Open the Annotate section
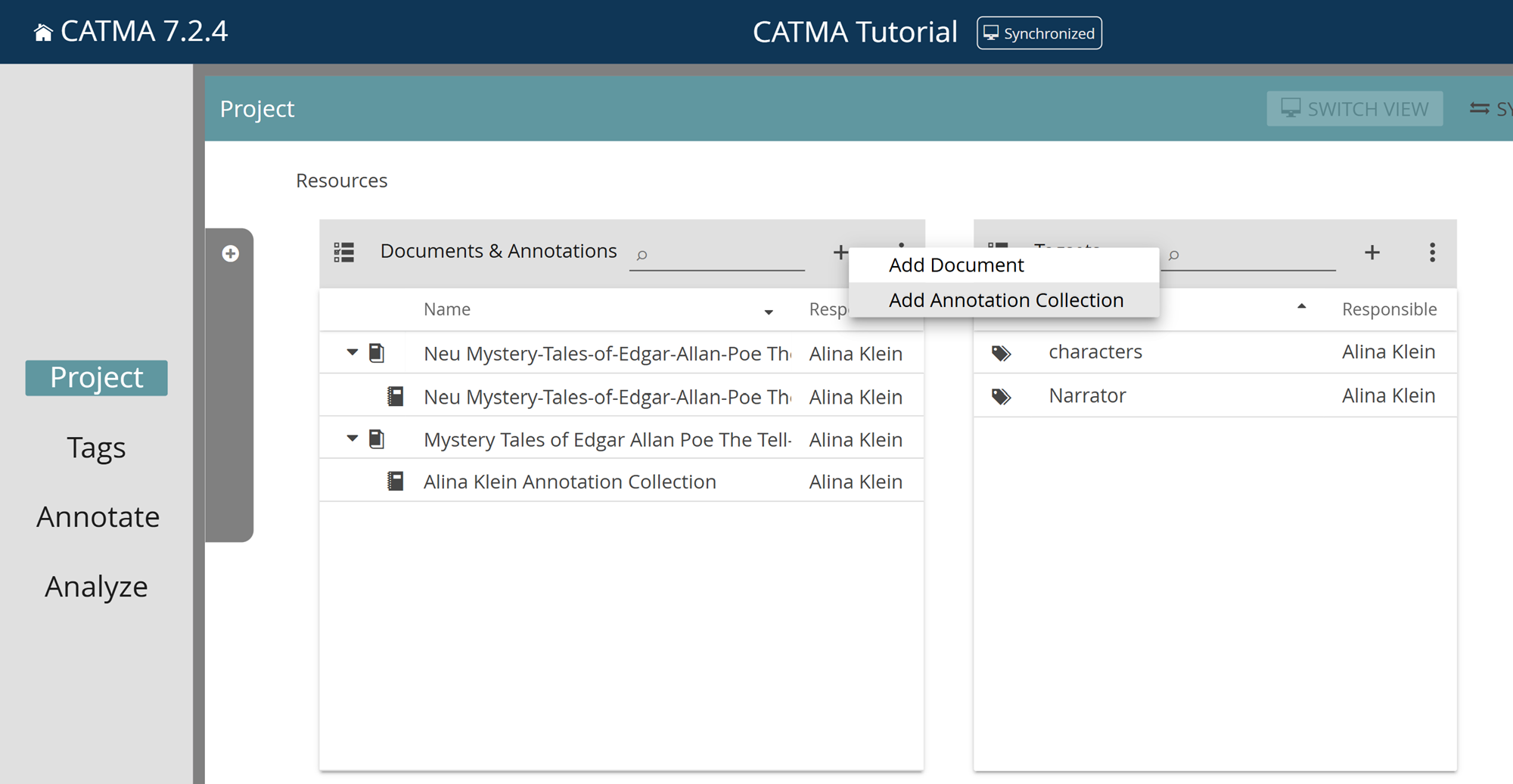 (x=98, y=516)
